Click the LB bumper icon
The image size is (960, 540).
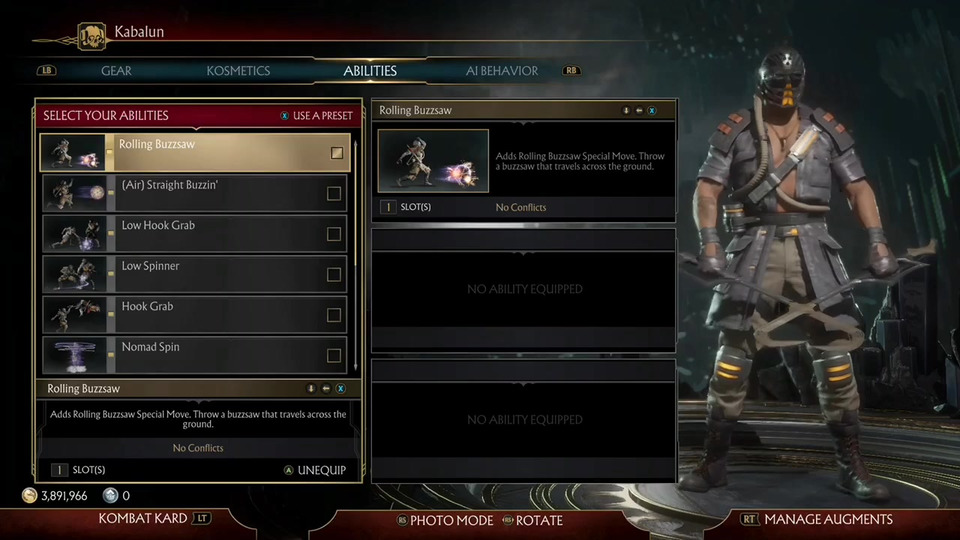click(47, 70)
